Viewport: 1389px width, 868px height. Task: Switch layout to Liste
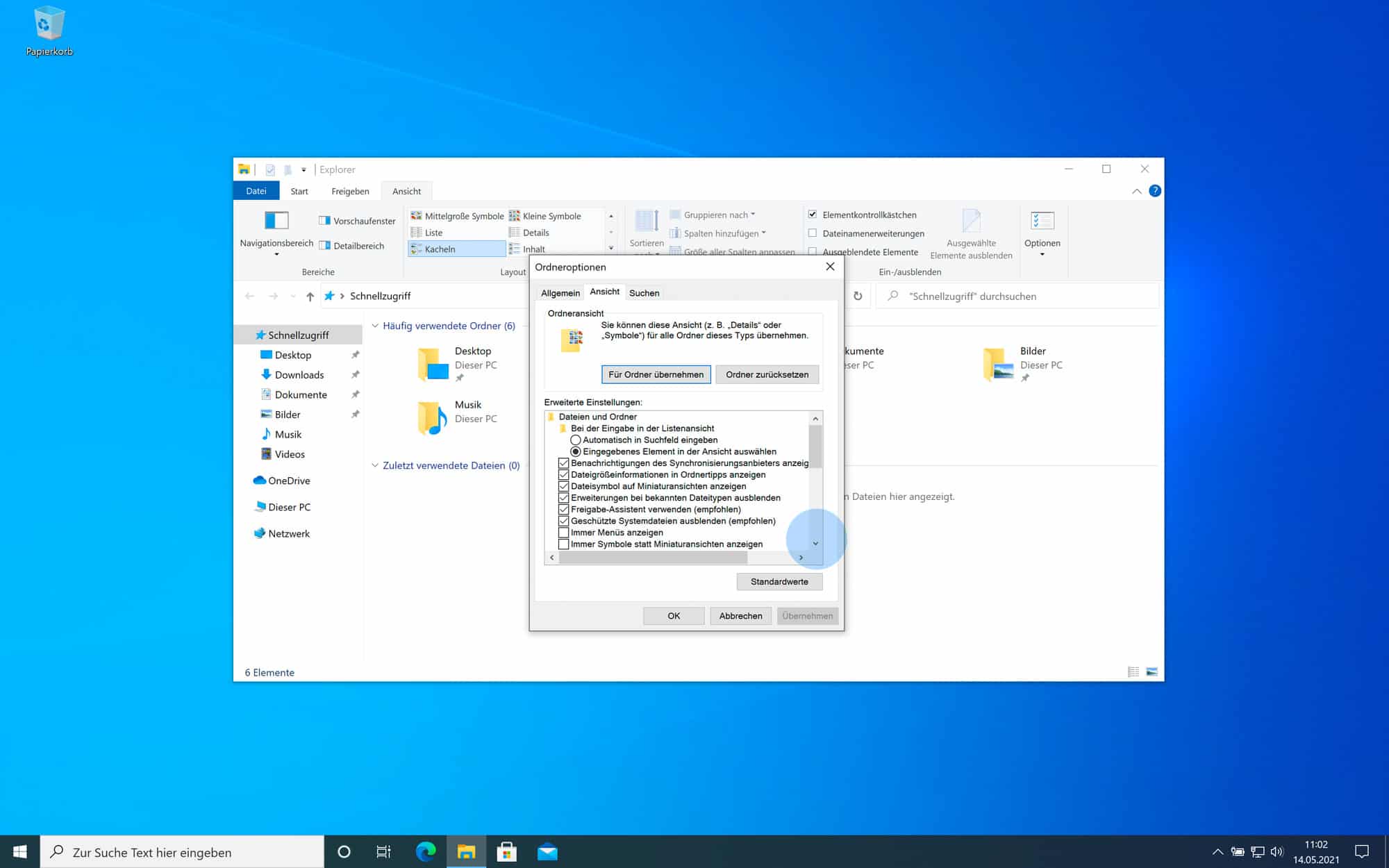coord(426,233)
